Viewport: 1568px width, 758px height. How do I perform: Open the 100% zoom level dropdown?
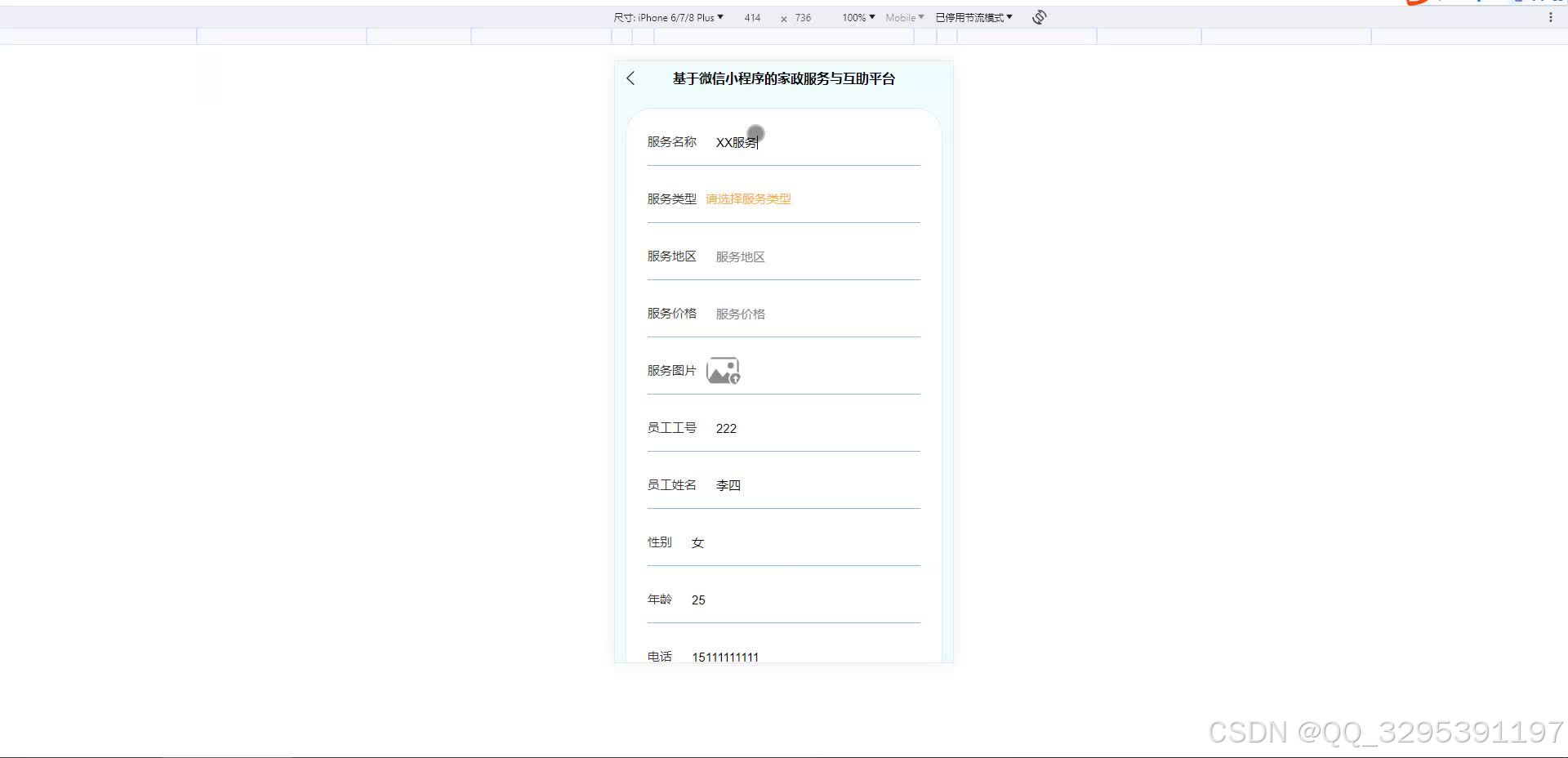[x=856, y=17]
